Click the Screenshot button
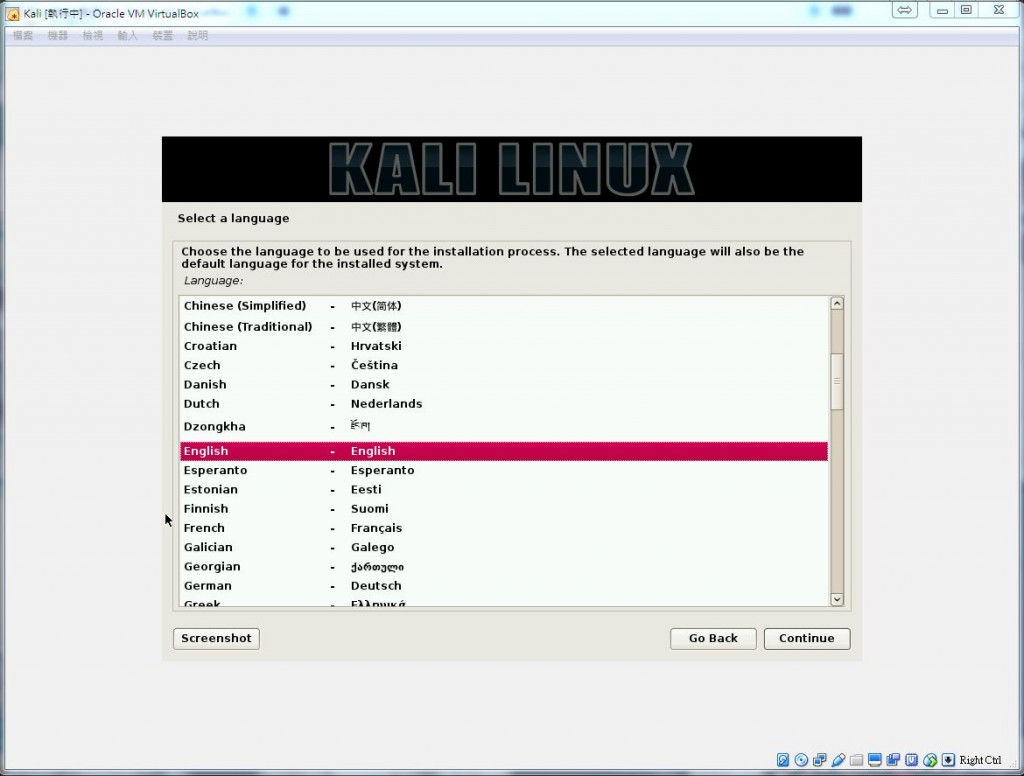The height and width of the screenshot is (776, 1024). (x=216, y=638)
